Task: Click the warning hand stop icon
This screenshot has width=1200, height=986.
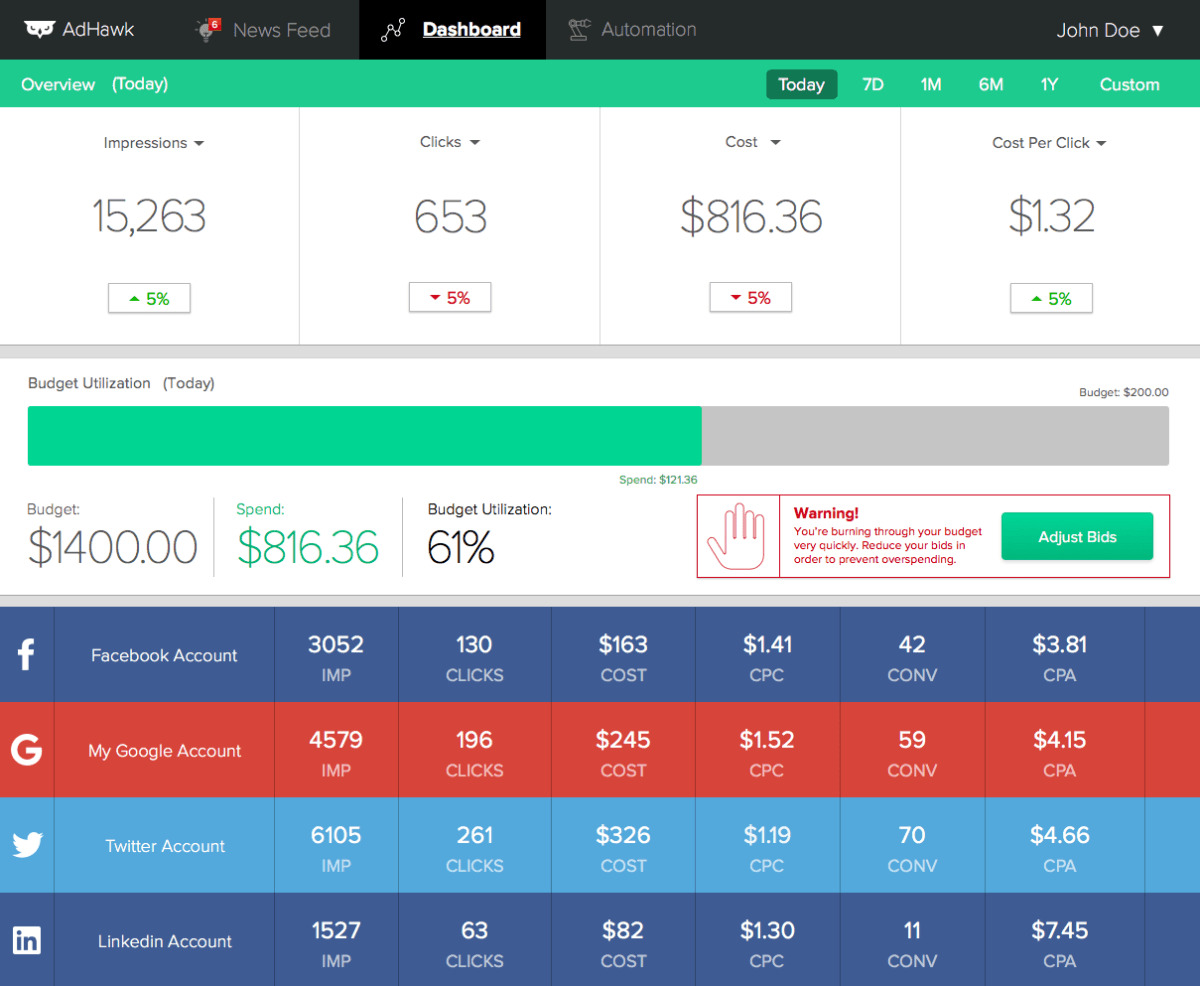Action: click(x=738, y=536)
